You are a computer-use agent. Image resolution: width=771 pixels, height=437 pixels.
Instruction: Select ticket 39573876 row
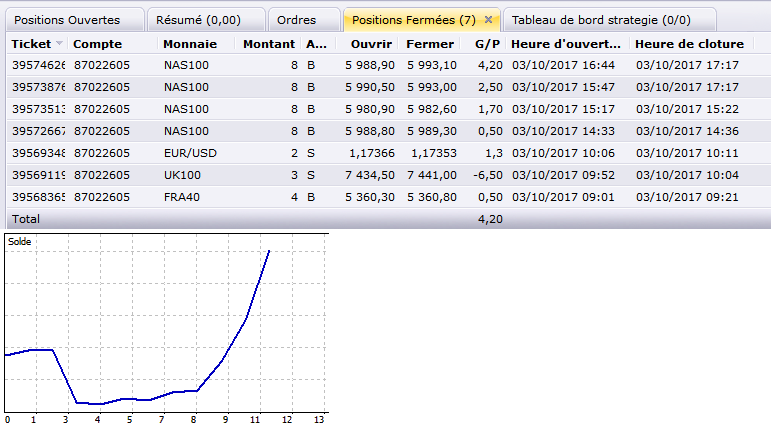(x=388, y=87)
